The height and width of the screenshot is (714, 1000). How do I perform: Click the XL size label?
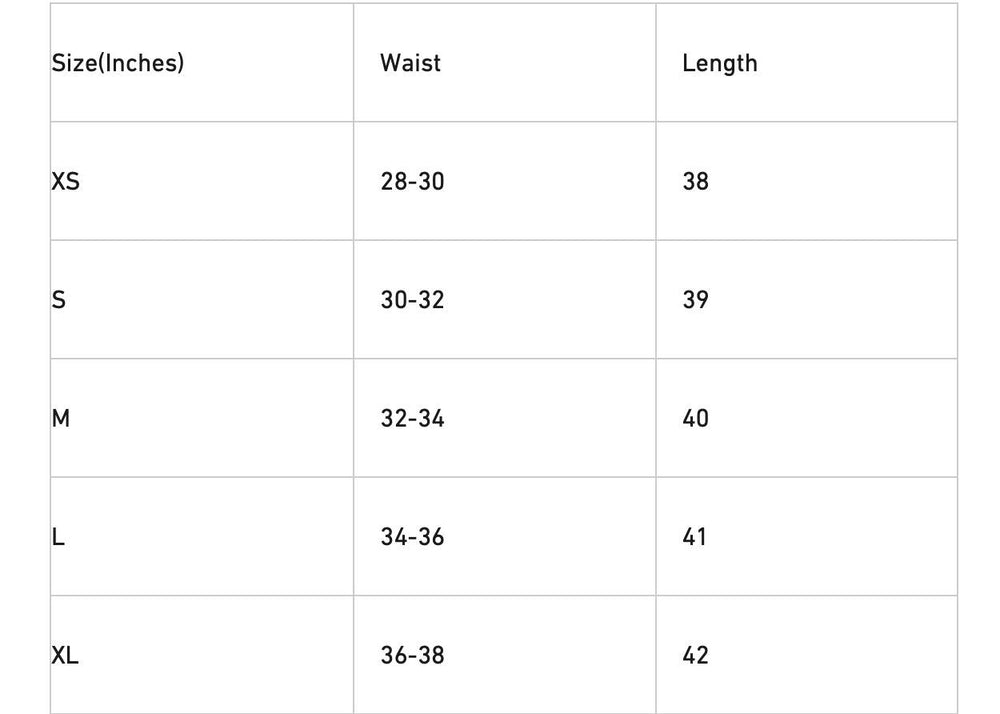coord(65,656)
